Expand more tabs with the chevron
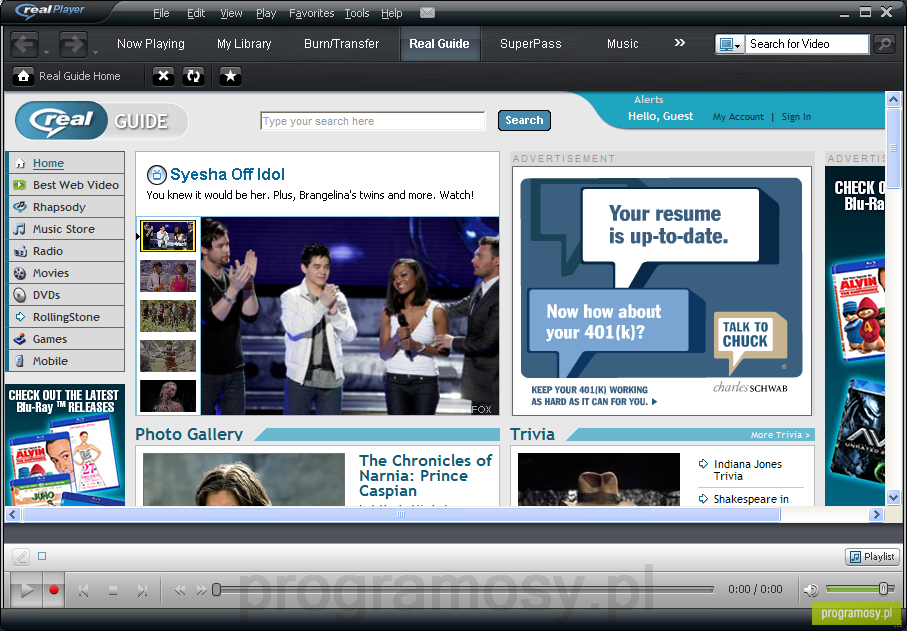 pyautogui.click(x=680, y=43)
